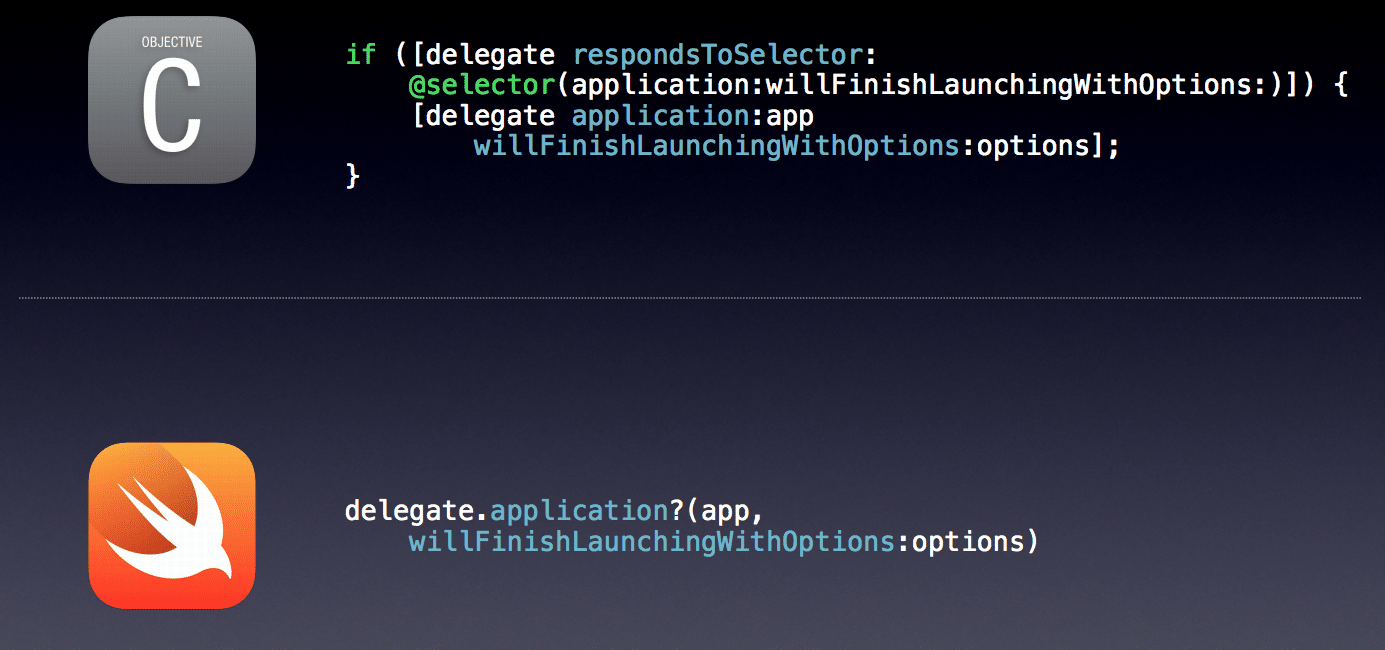Click the green @selector directive
The image size is (1385, 650).
click(481, 85)
